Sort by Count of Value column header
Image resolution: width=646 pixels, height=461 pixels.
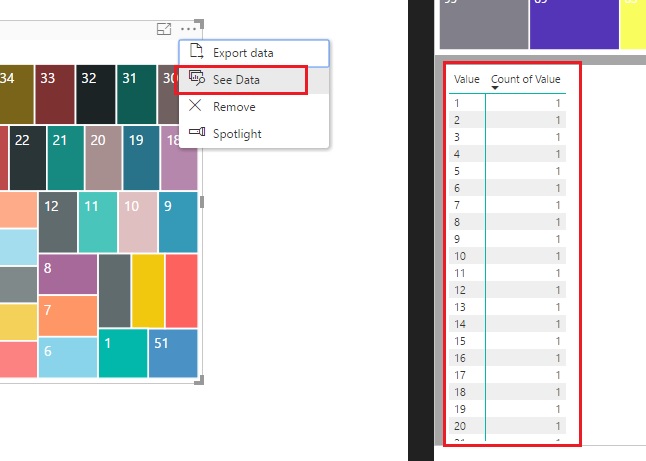[525, 79]
